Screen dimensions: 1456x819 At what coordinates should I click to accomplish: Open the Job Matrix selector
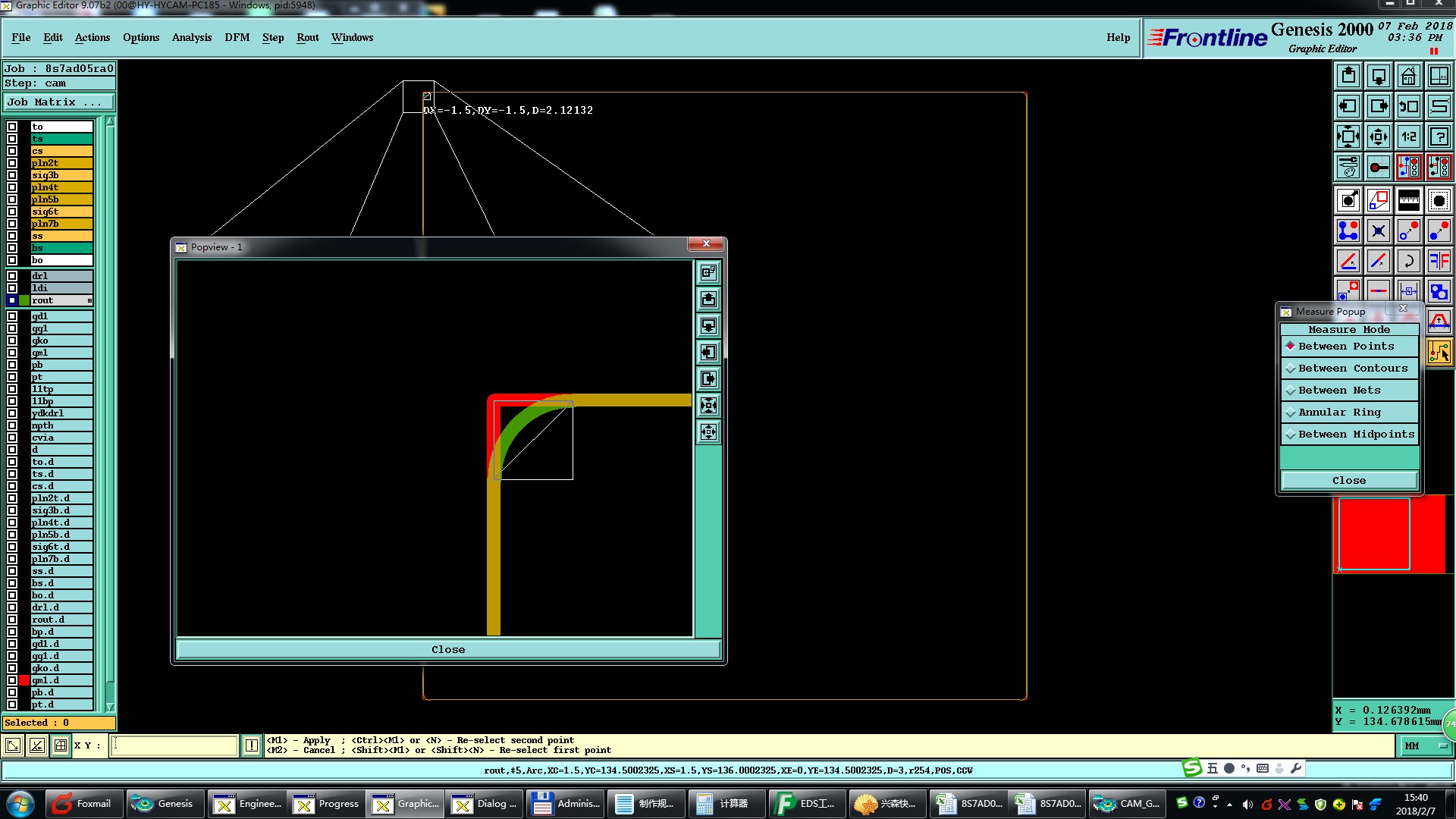click(58, 102)
